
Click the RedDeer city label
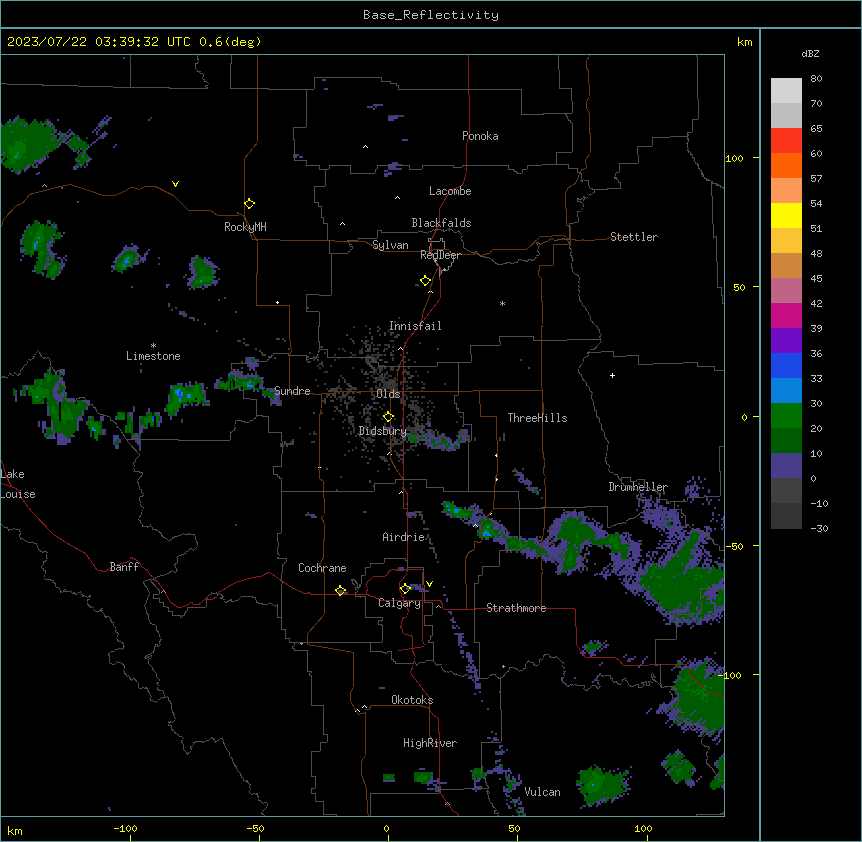(x=440, y=255)
